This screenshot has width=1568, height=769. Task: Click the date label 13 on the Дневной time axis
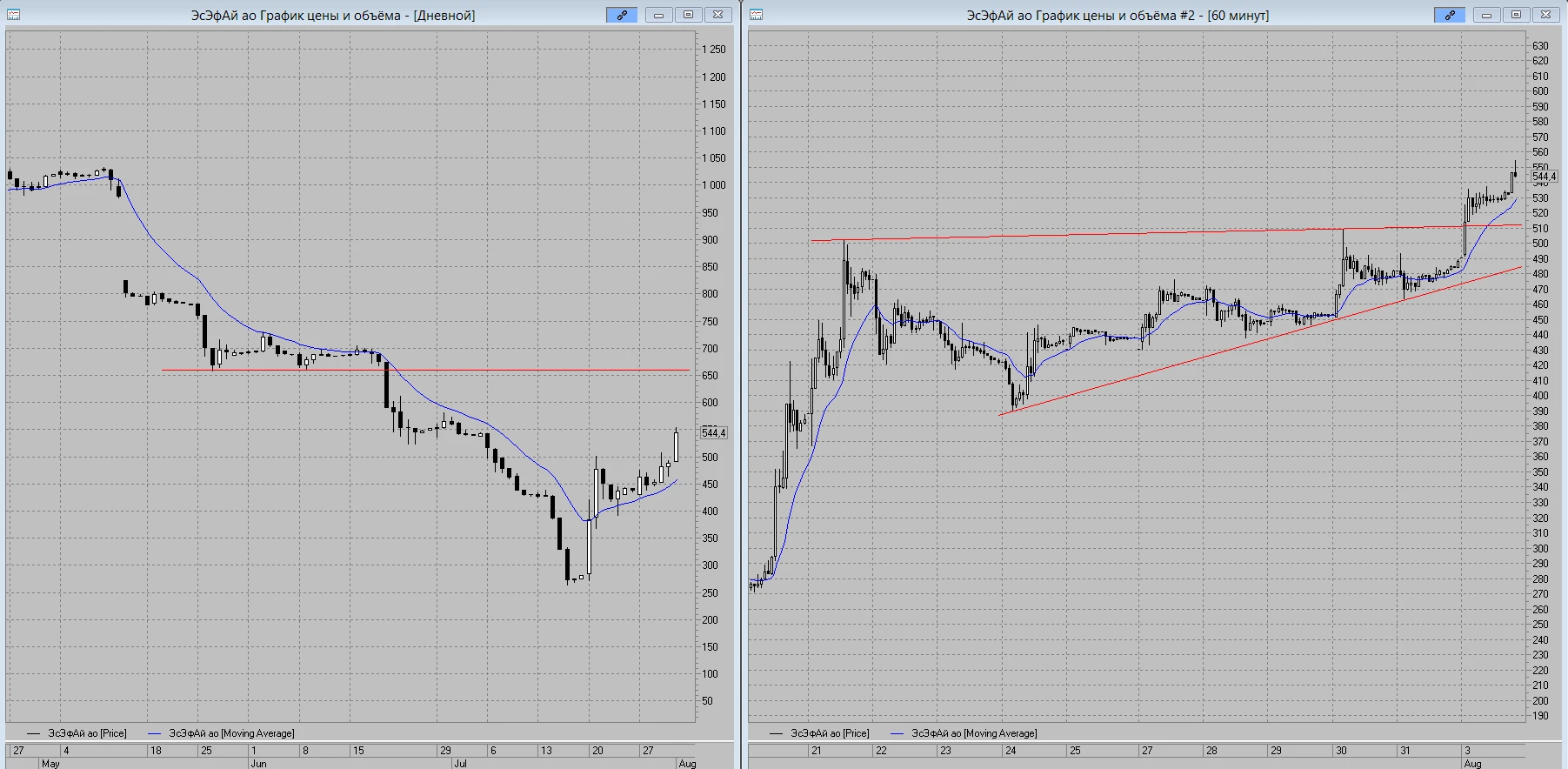point(546,751)
